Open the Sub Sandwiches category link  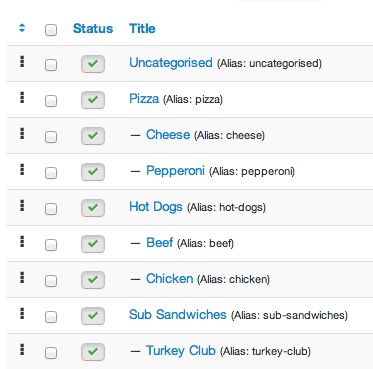coord(178,315)
